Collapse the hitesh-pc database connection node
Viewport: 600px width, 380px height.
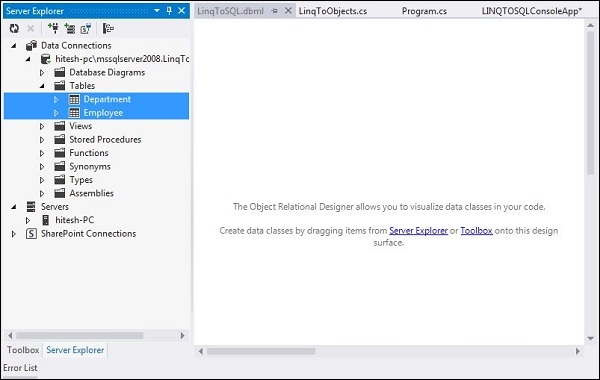coord(28,59)
